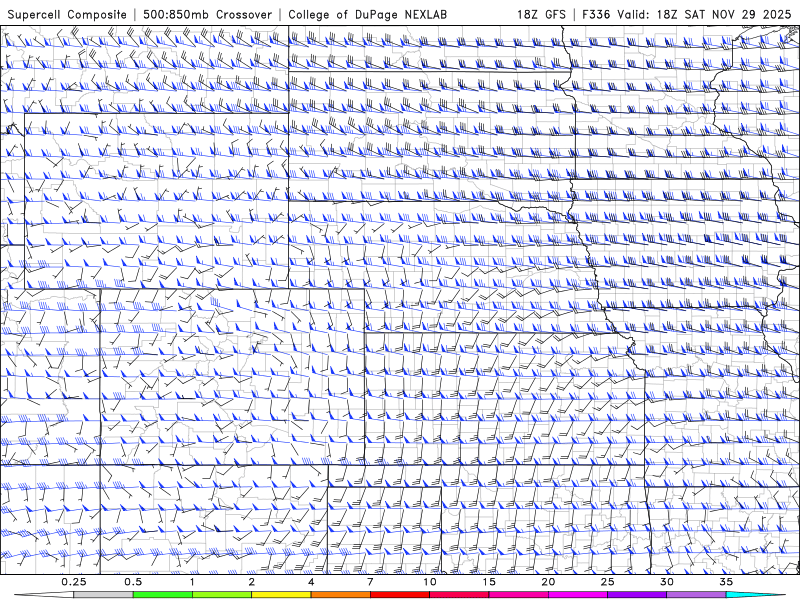Click the yellow color bar segment after 2
Screen dimensions: 800x600
[281, 594]
